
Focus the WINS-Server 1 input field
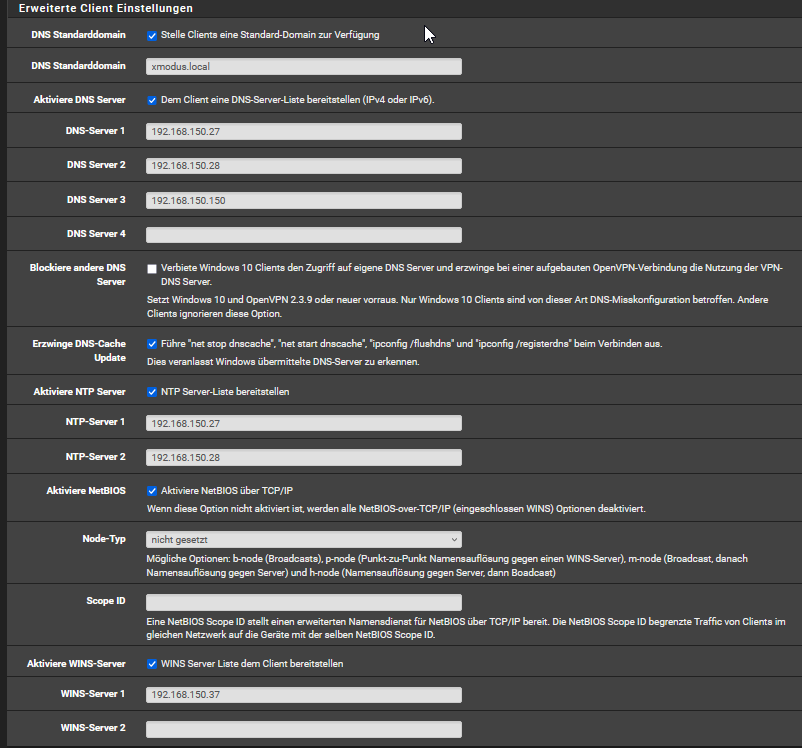(304, 695)
